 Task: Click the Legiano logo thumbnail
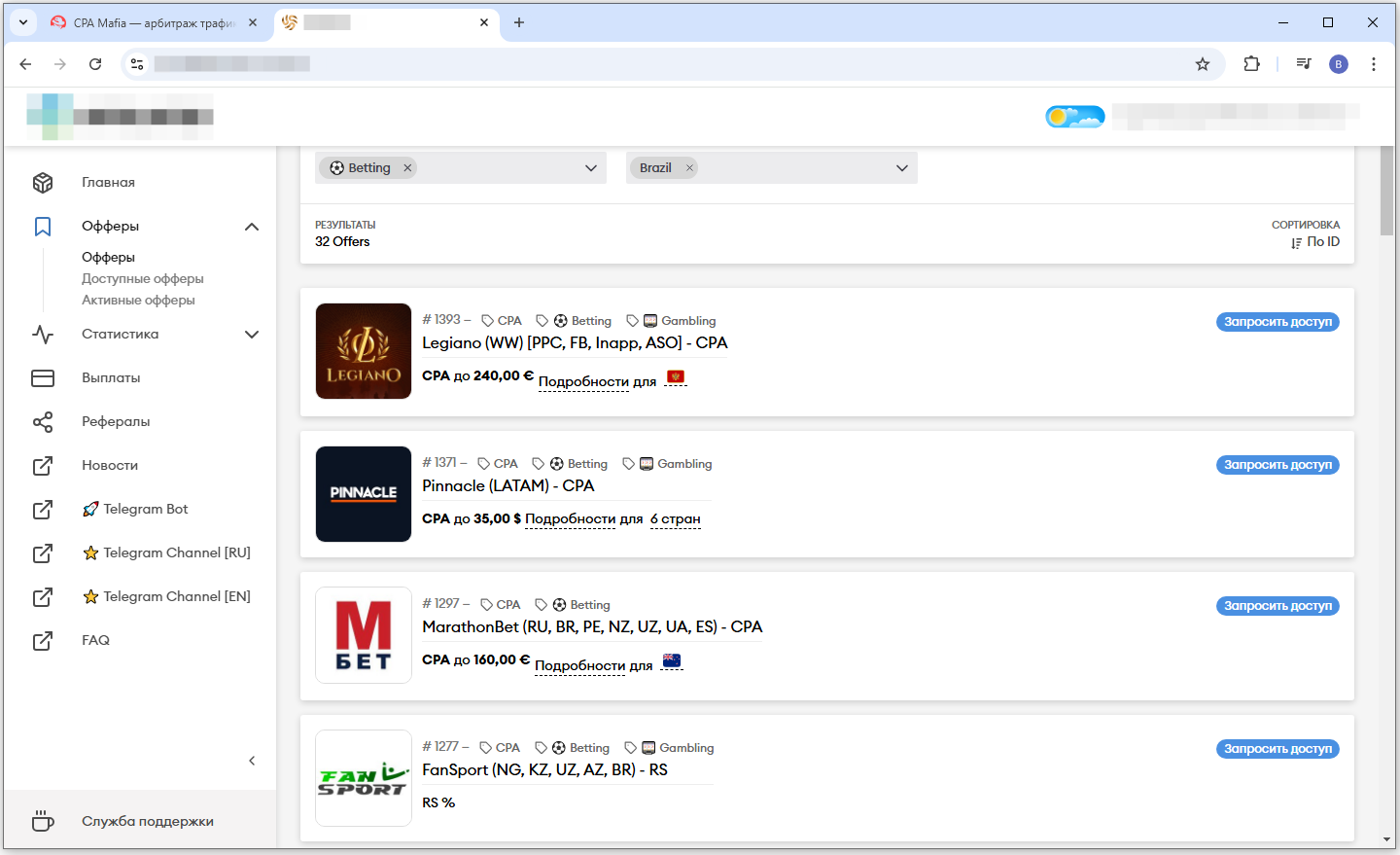point(364,351)
